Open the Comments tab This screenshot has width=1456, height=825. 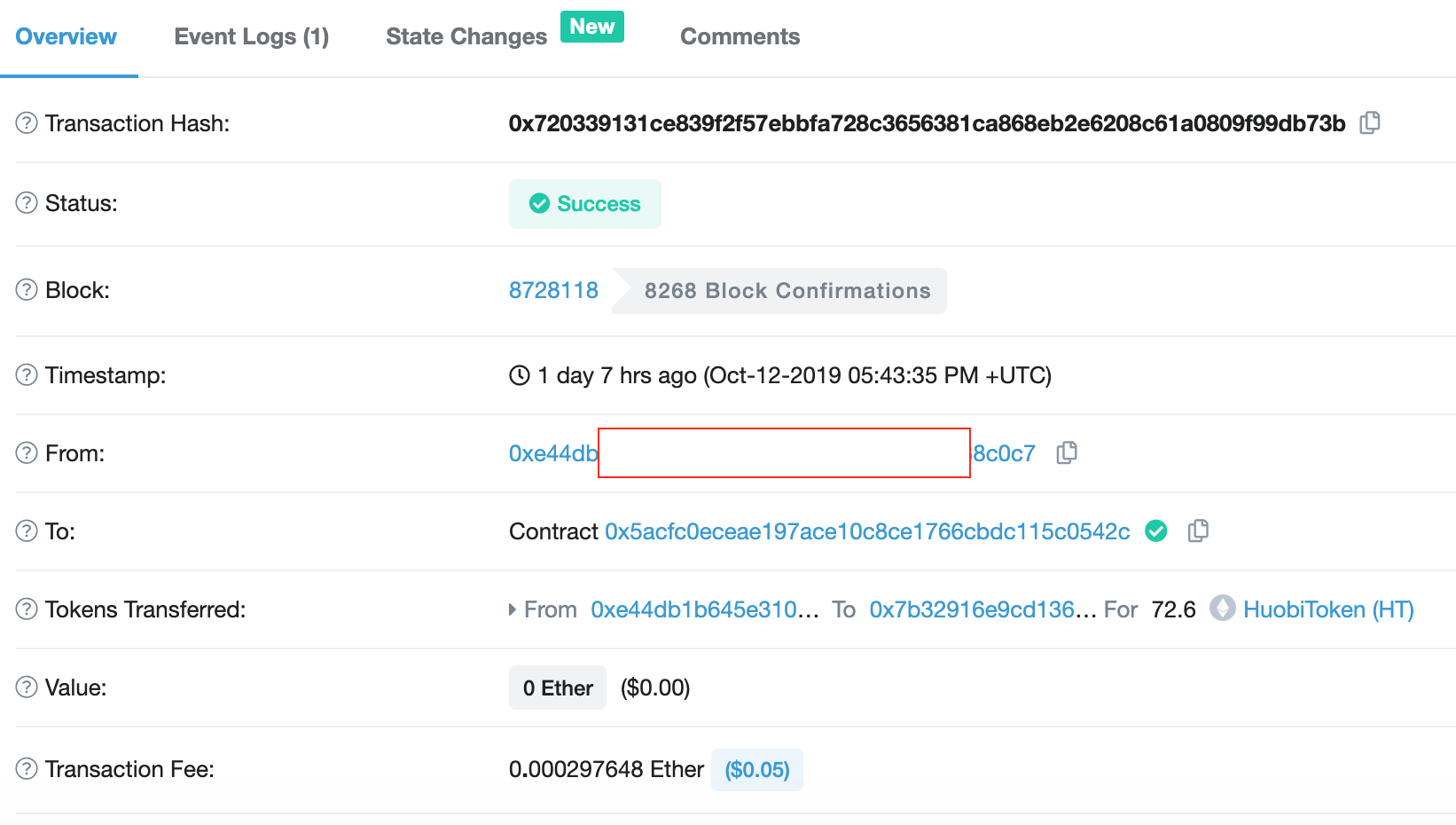click(740, 36)
